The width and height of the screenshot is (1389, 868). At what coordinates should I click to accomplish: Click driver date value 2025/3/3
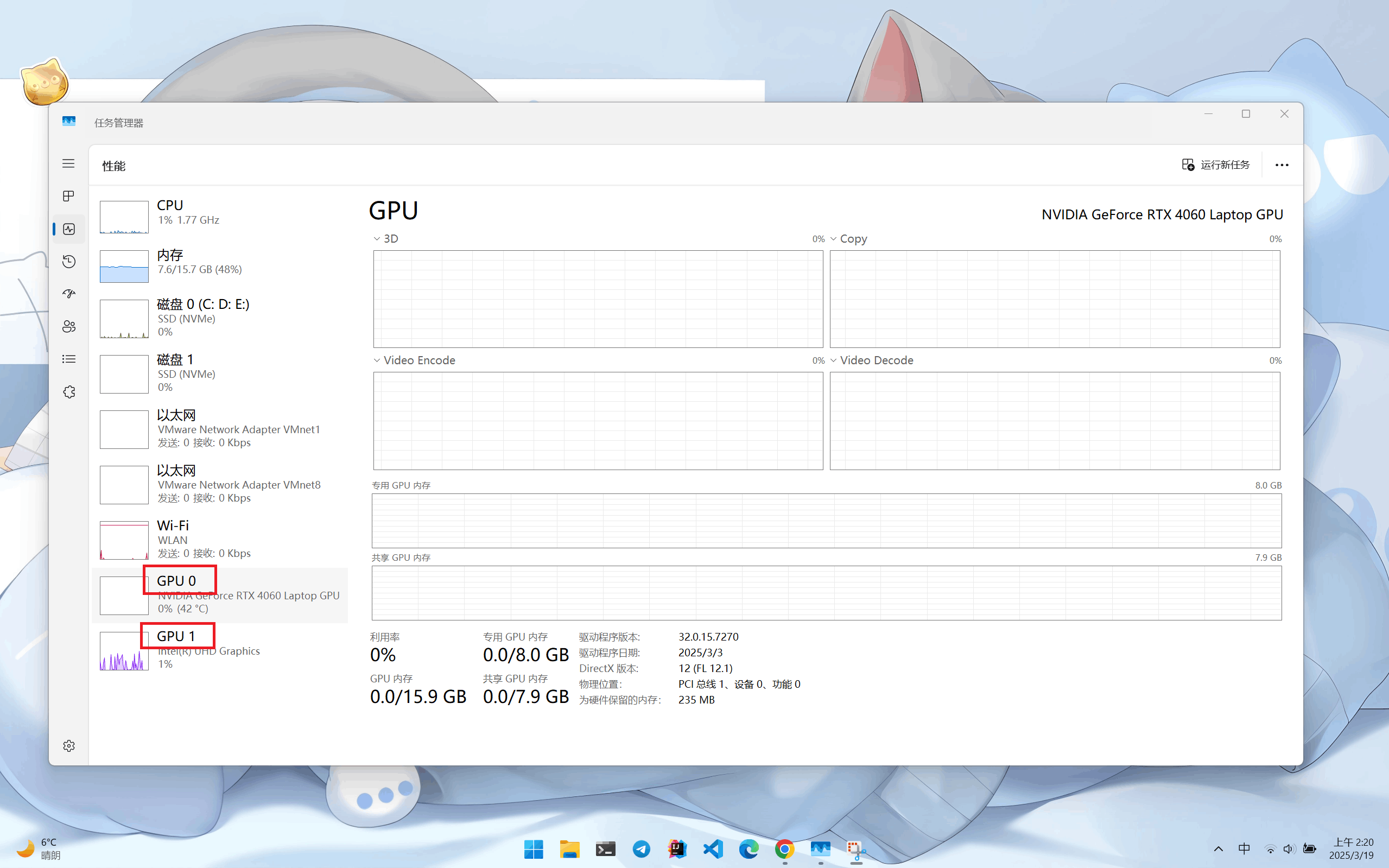700,652
